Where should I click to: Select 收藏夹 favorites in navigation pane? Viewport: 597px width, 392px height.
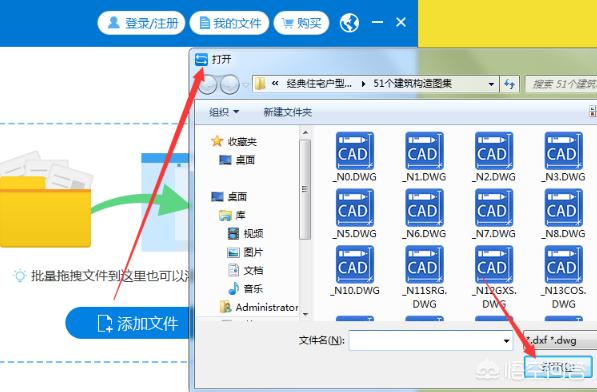[x=234, y=142]
